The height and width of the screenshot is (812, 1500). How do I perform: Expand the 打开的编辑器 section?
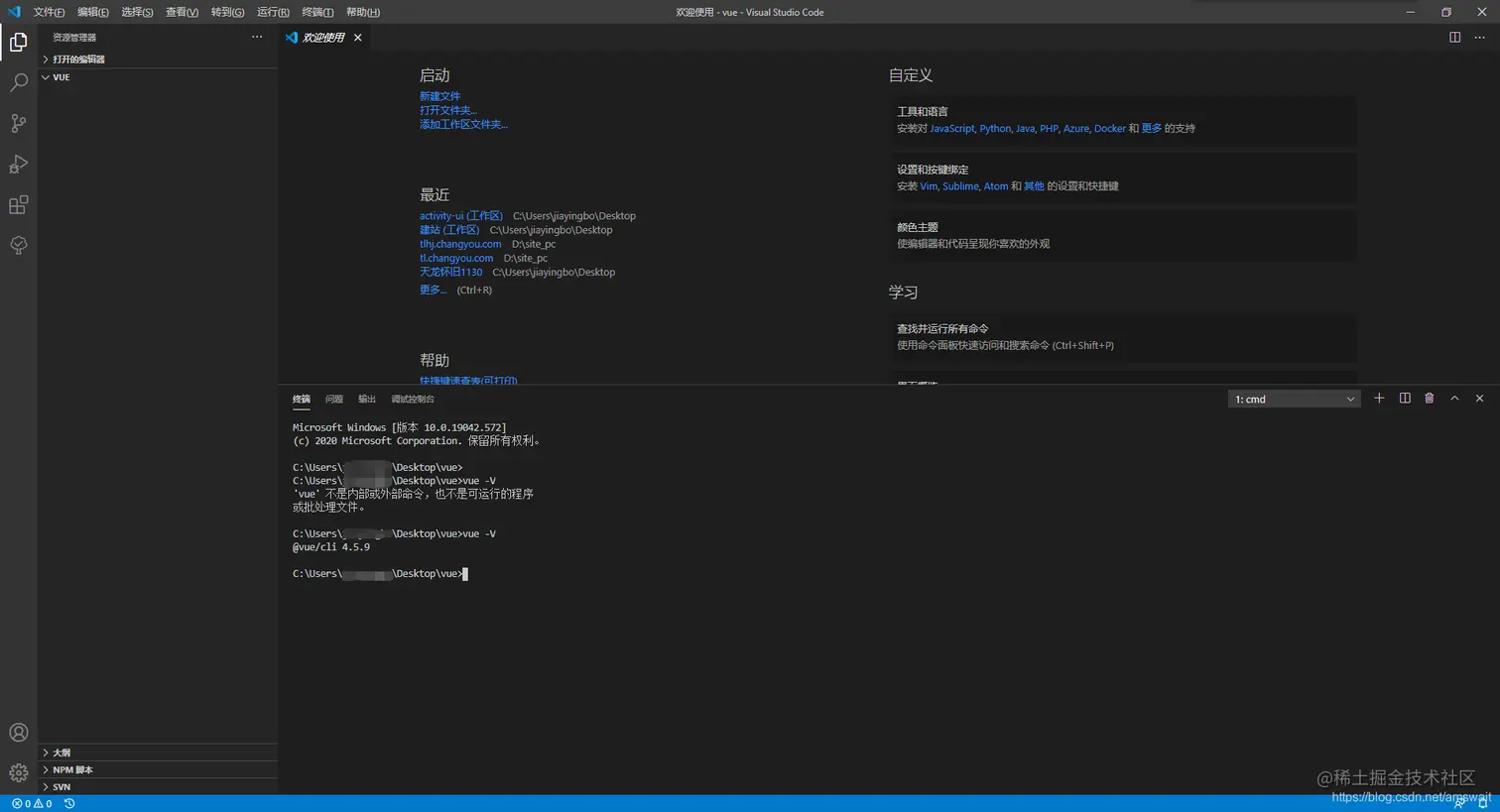(159, 59)
